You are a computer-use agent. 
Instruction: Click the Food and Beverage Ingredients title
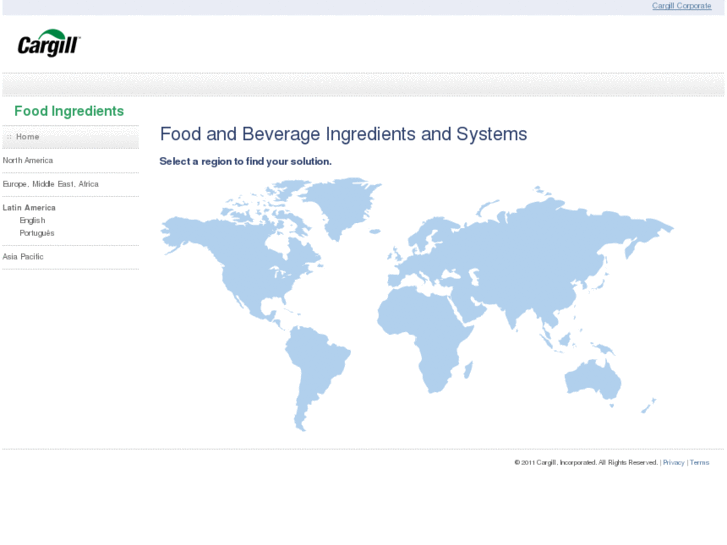click(x=343, y=134)
